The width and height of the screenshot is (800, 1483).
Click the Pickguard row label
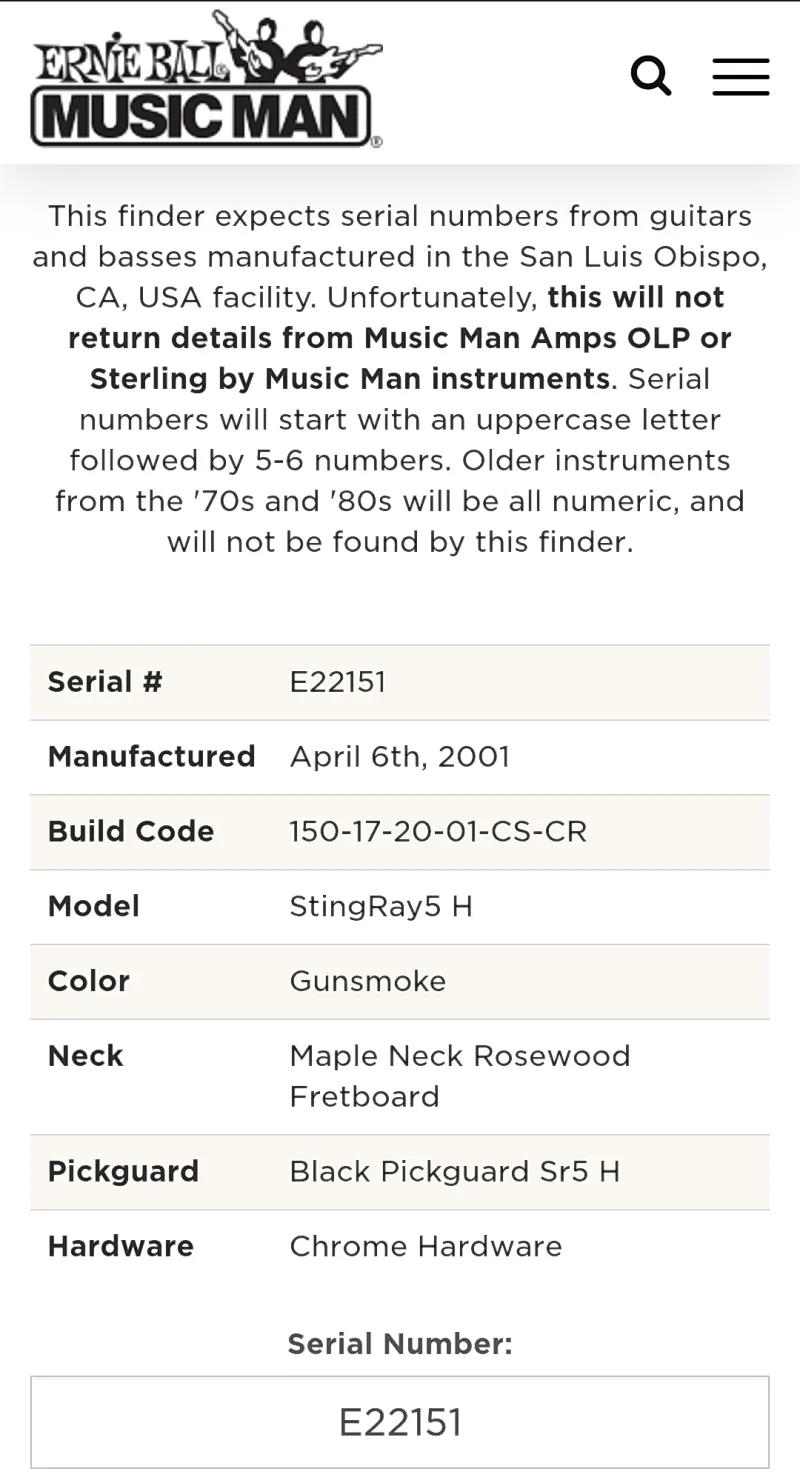tap(123, 1171)
